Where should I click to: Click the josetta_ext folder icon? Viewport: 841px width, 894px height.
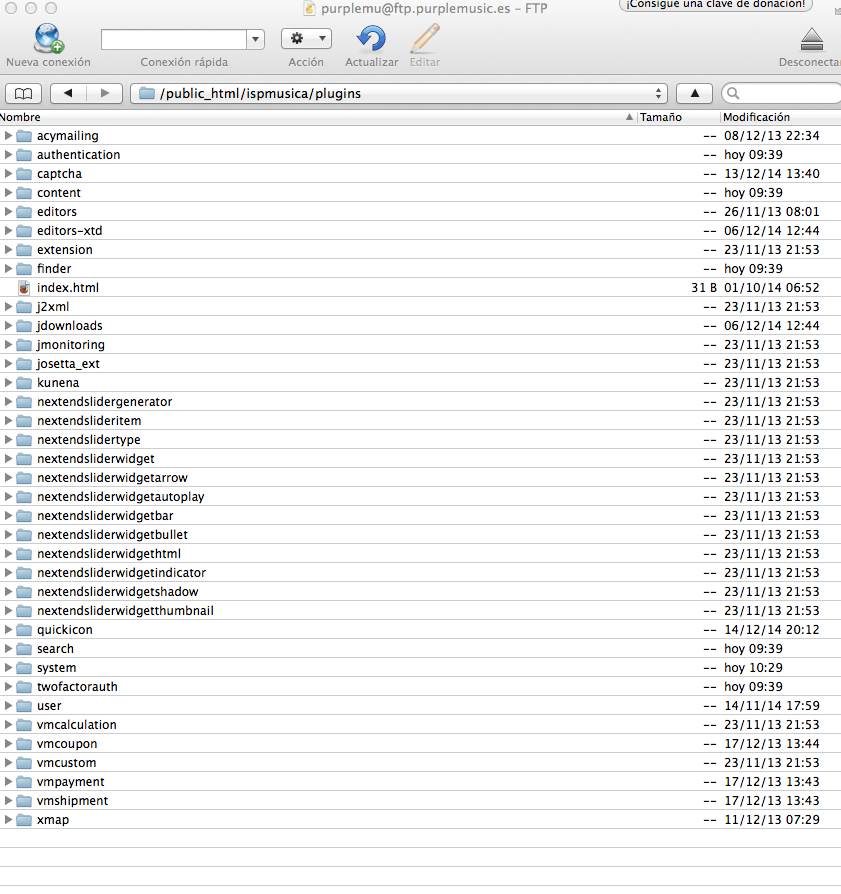tap(24, 364)
